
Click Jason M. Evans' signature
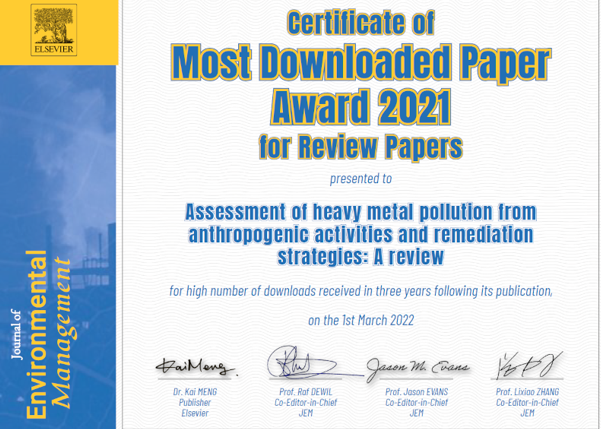[x=417, y=369]
